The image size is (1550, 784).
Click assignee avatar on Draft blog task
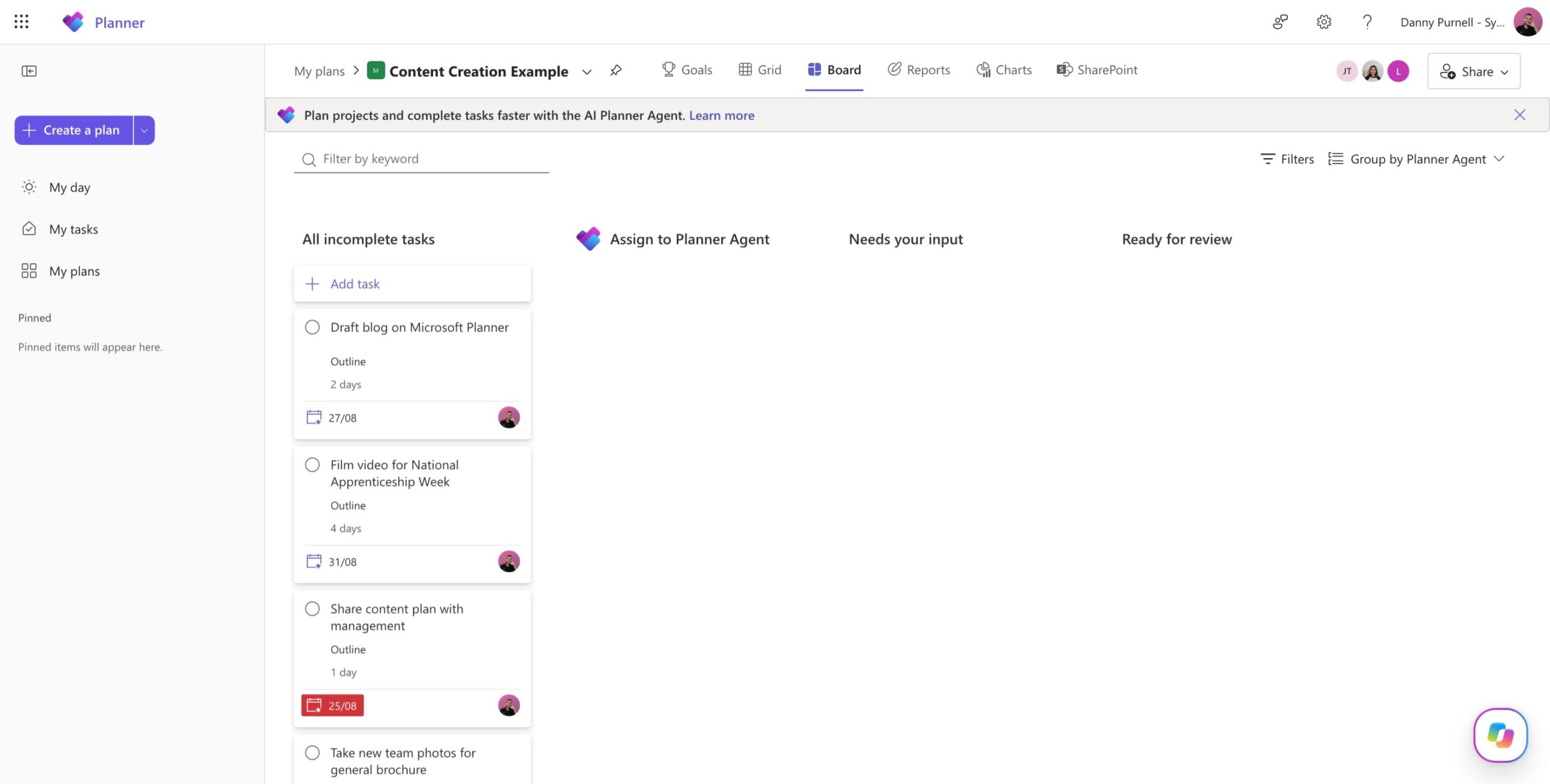click(x=509, y=417)
